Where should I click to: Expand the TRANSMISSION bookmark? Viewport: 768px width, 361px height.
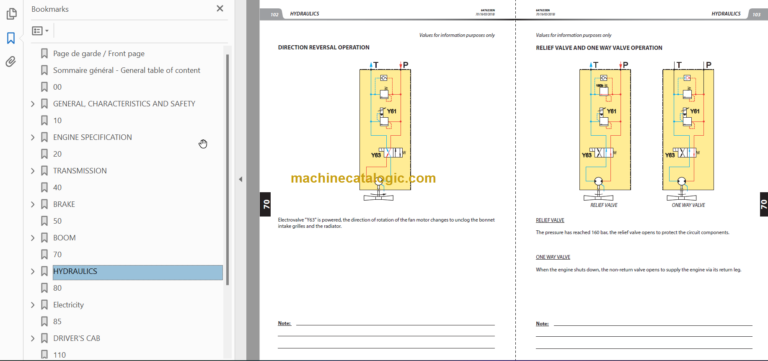(33, 171)
